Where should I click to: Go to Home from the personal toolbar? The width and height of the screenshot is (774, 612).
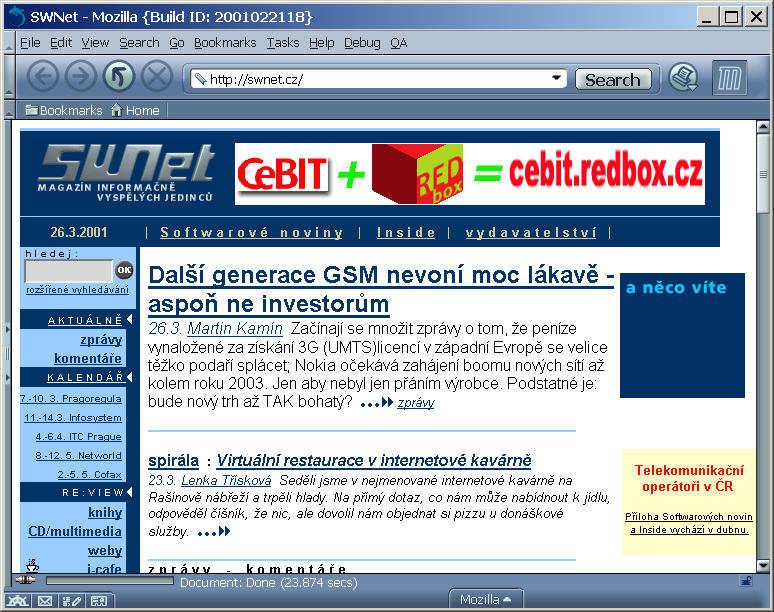[135, 110]
